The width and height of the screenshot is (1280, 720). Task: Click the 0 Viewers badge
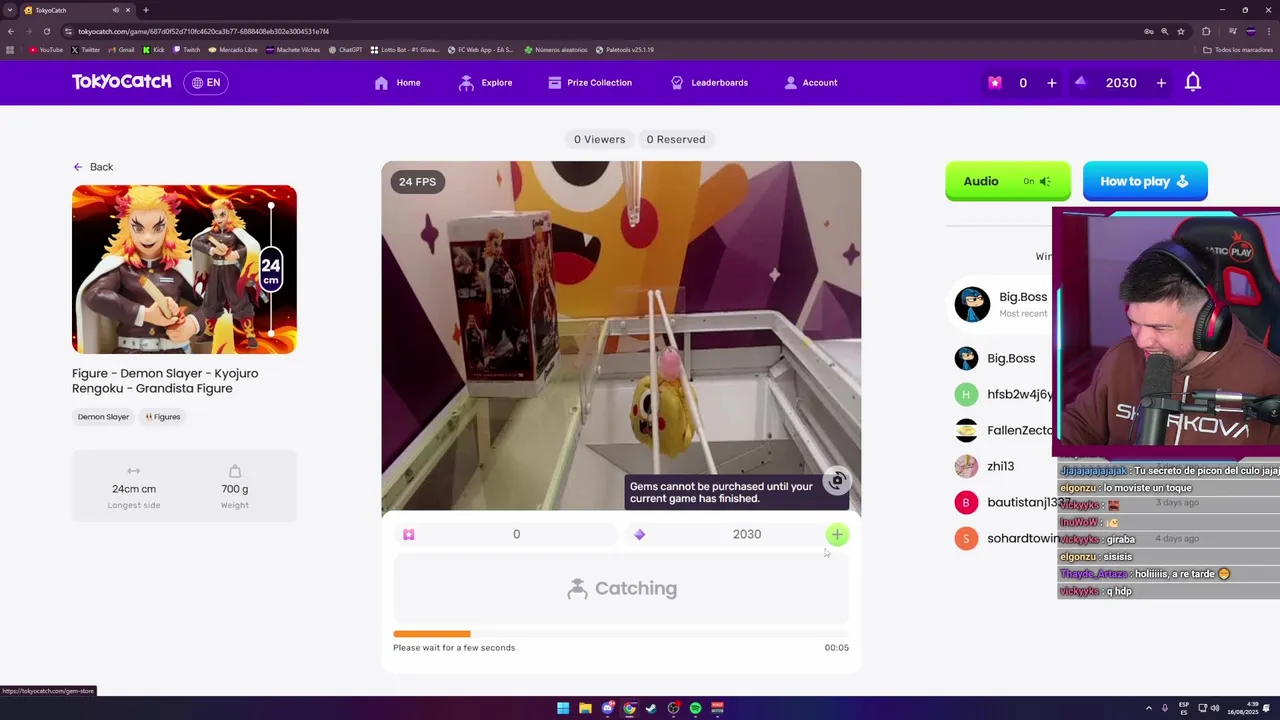(599, 139)
